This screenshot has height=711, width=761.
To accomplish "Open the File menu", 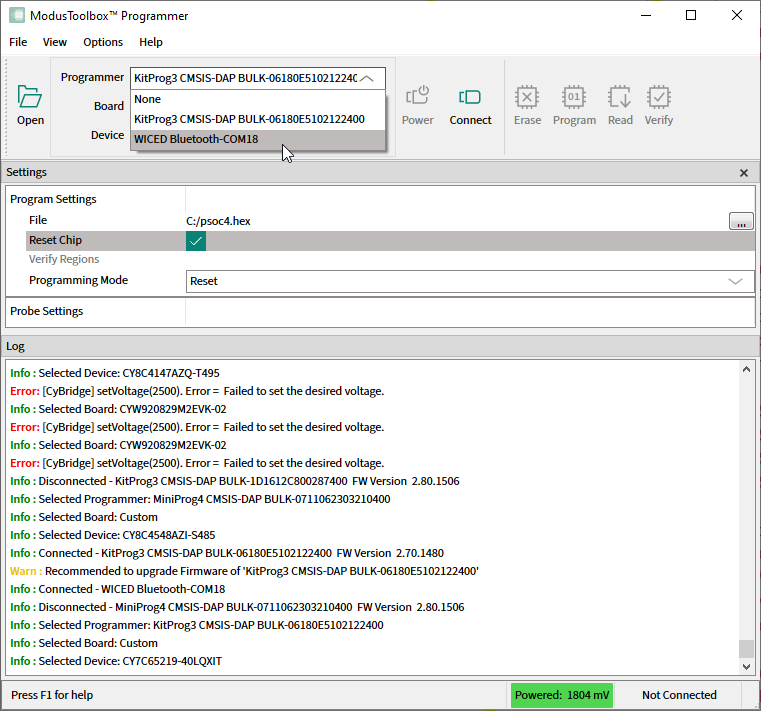I will [x=18, y=42].
